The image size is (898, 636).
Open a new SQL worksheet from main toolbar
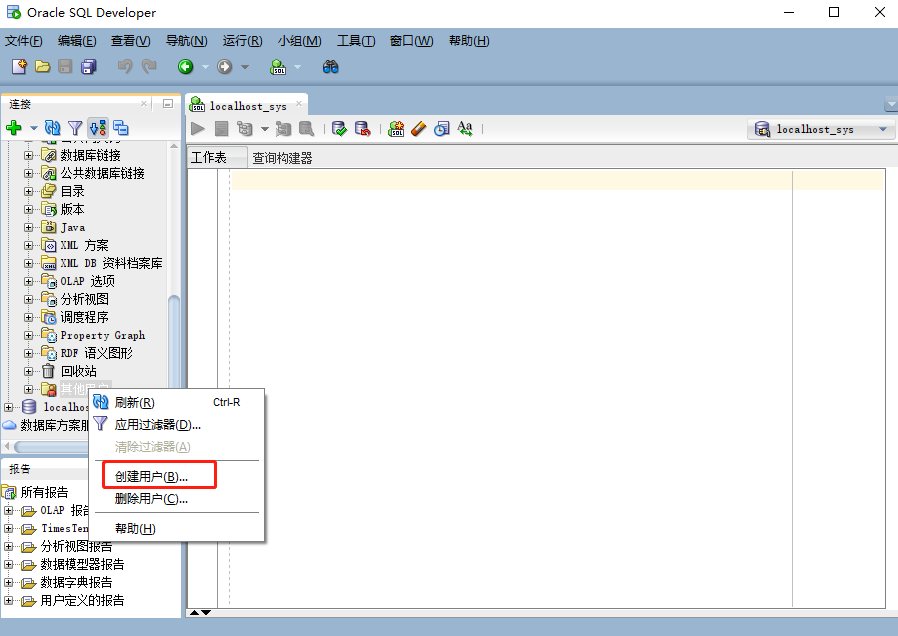coord(278,67)
